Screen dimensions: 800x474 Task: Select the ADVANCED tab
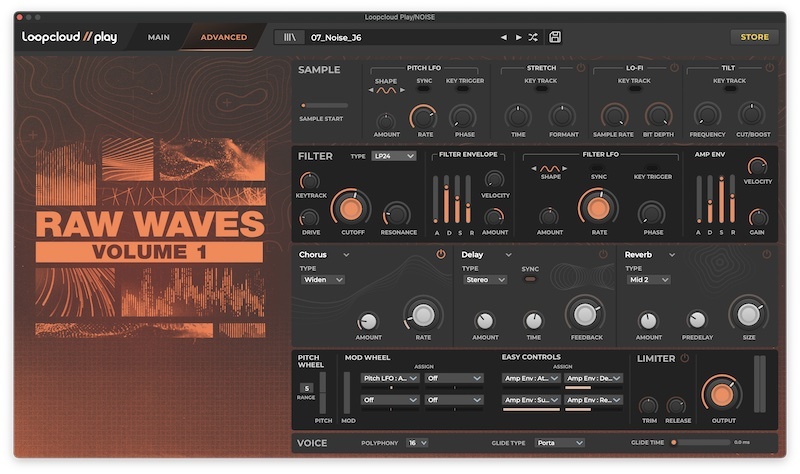click(223, 37)
